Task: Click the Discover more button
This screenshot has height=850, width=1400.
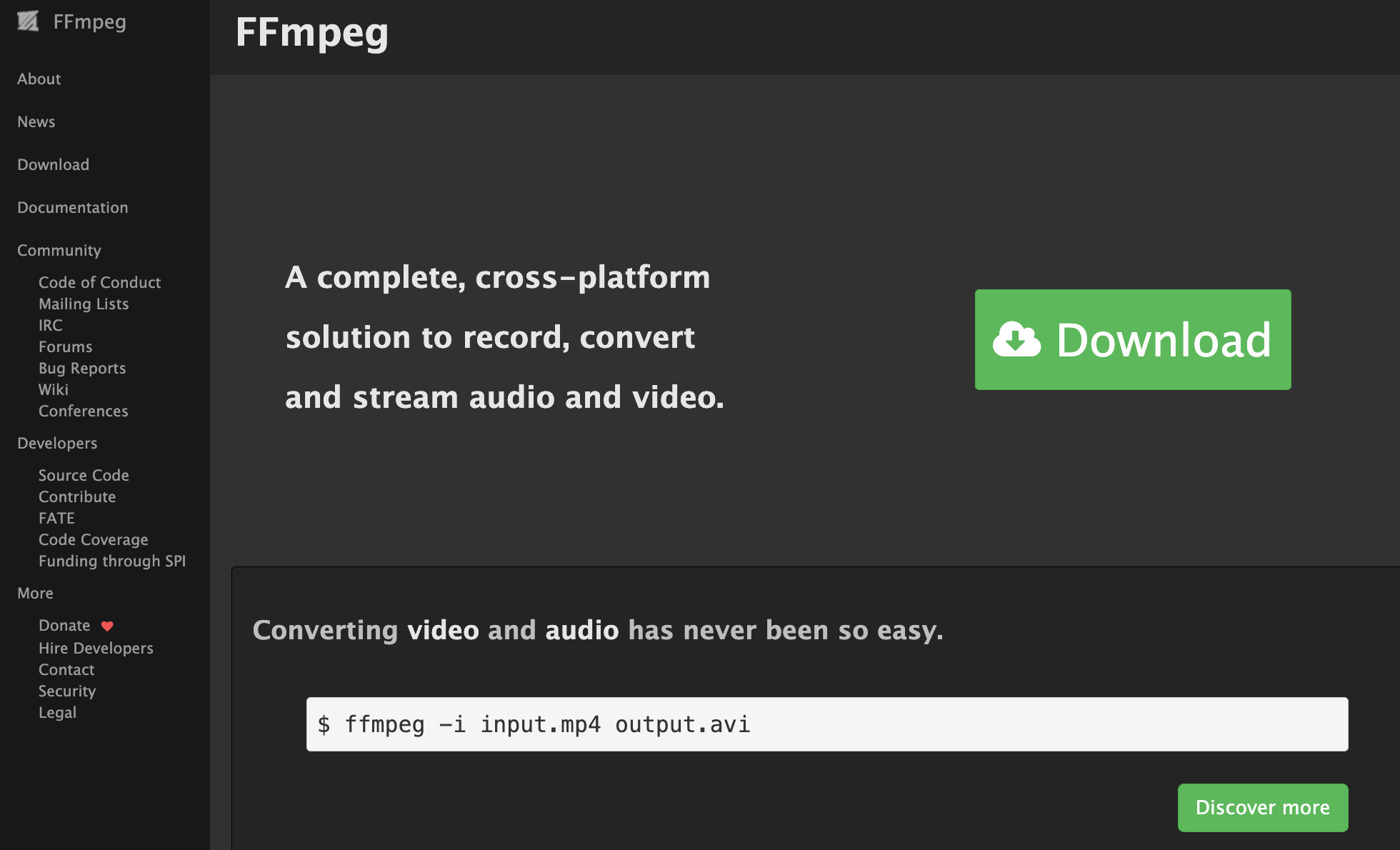Action: pos(1262,807)
